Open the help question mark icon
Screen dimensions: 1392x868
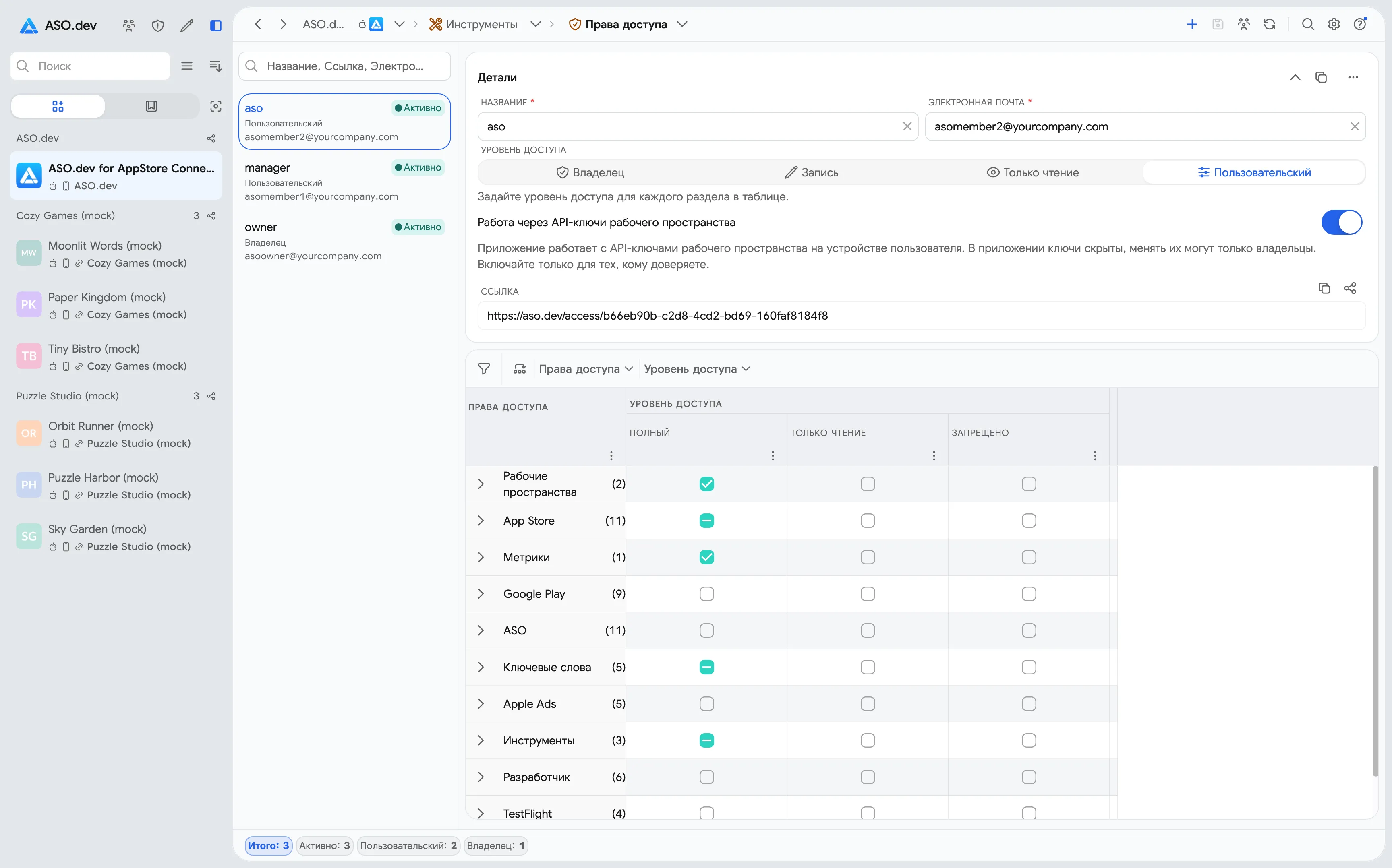pos(1360,24)
